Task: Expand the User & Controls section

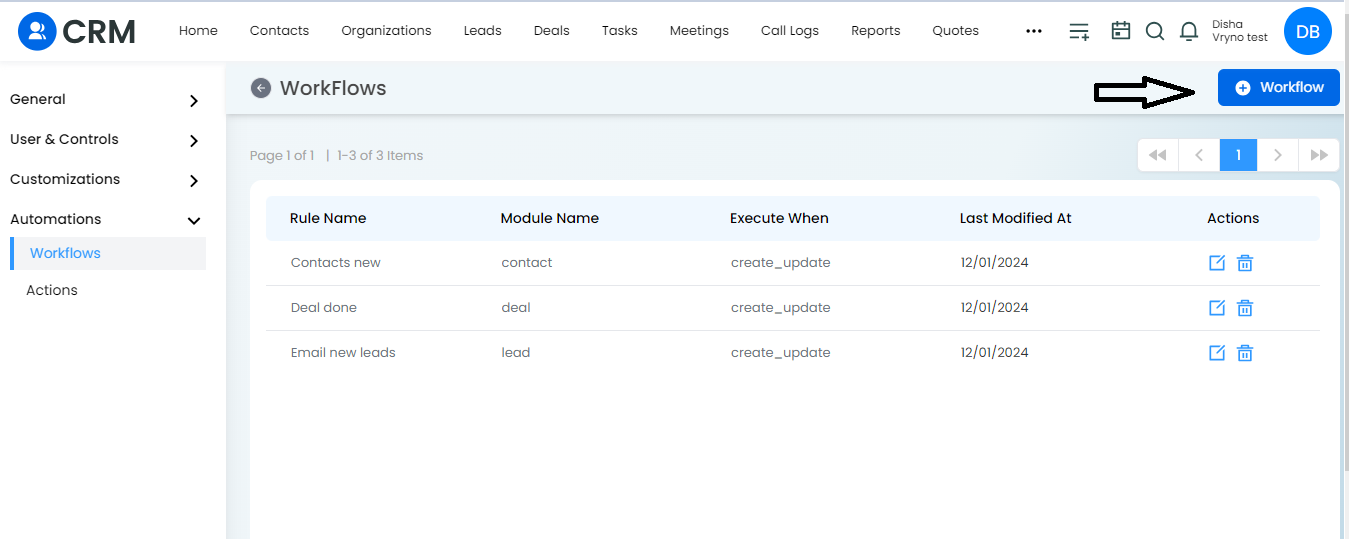Action: (x=105, y=140)
